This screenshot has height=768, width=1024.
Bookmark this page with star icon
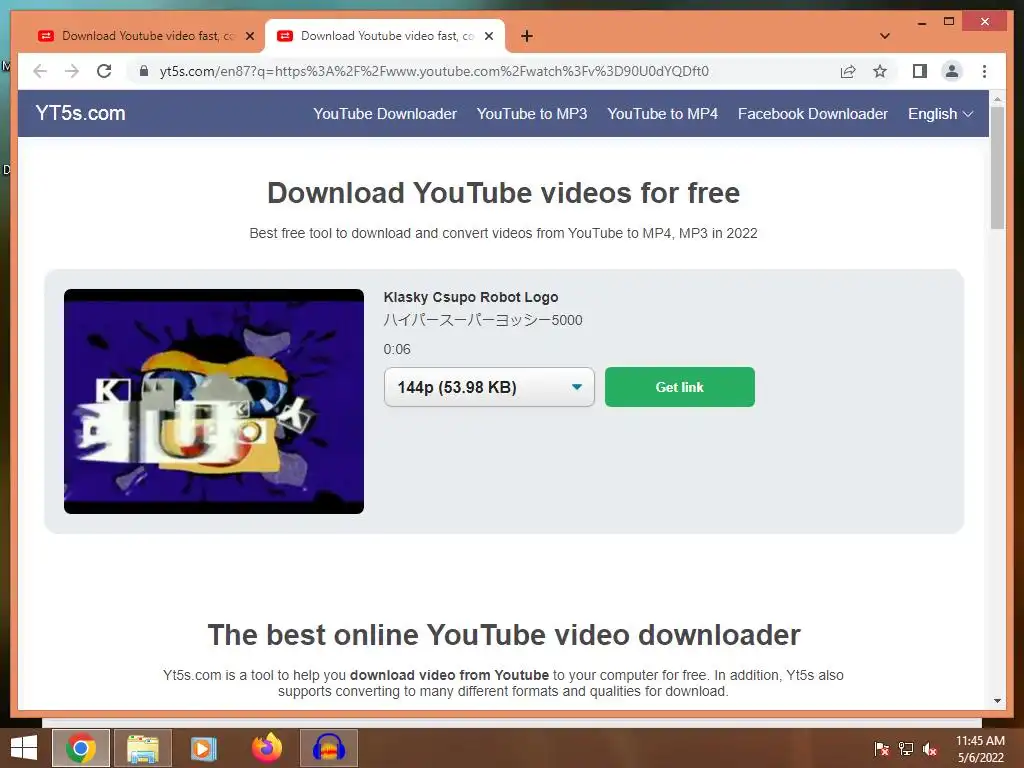[880, 71]
